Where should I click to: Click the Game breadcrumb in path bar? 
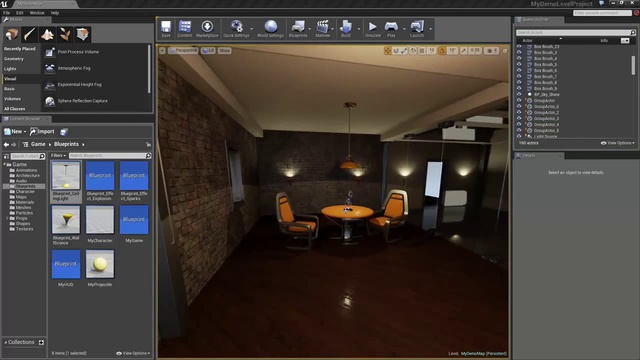pyautogui.click(x=38, y=144)
